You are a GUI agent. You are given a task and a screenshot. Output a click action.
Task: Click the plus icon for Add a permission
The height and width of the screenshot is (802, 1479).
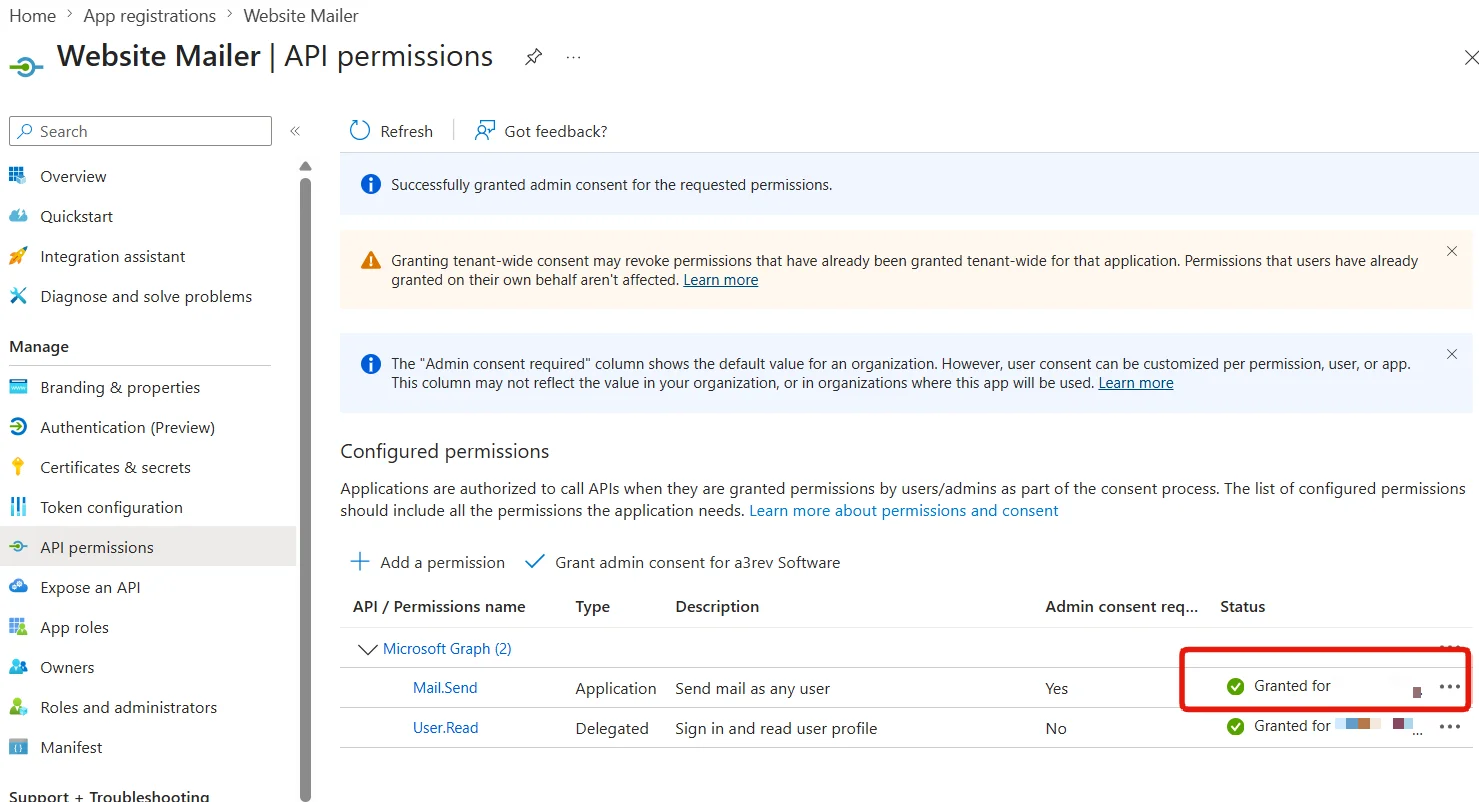360,562
